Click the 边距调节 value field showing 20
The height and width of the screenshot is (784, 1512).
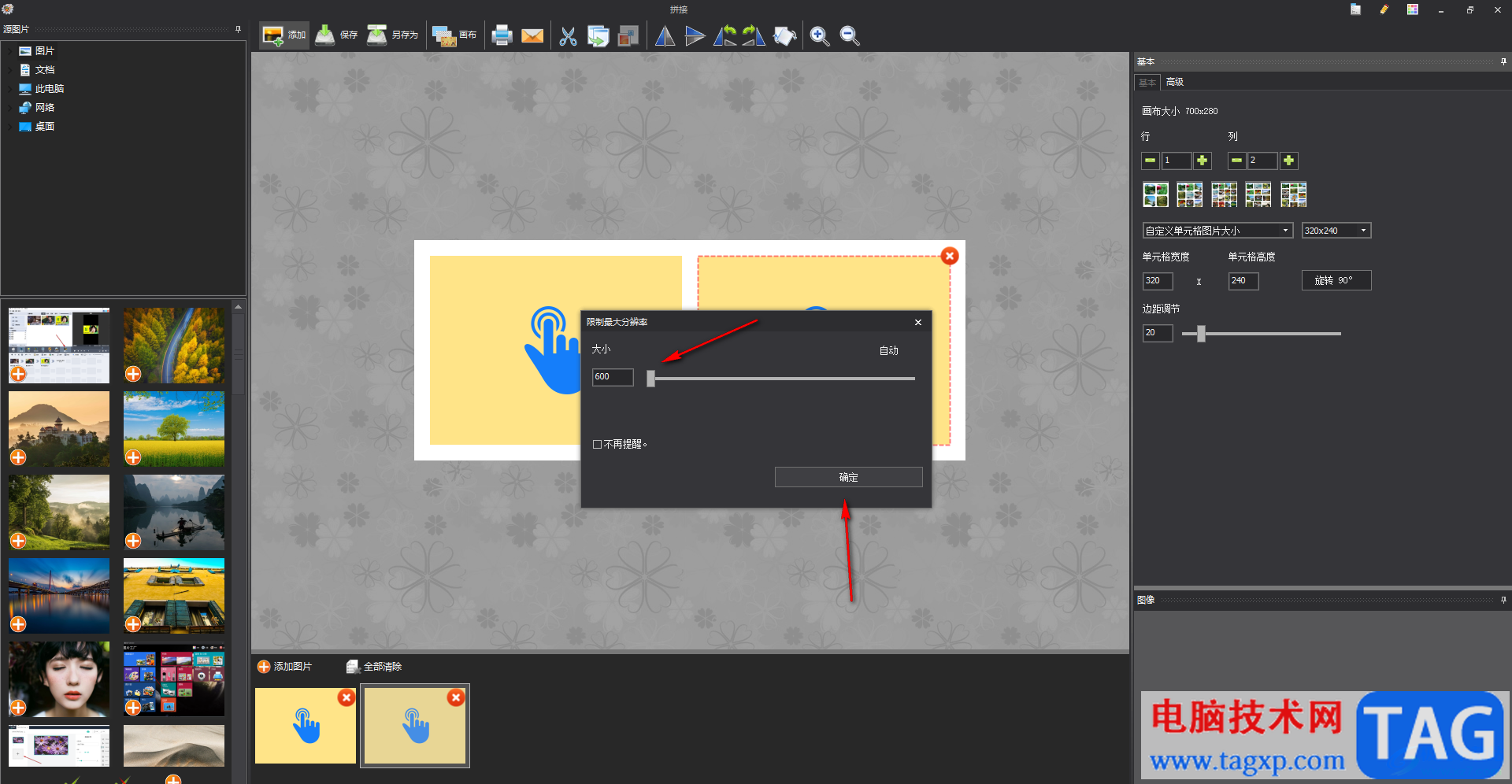(x=1158, y=333)
